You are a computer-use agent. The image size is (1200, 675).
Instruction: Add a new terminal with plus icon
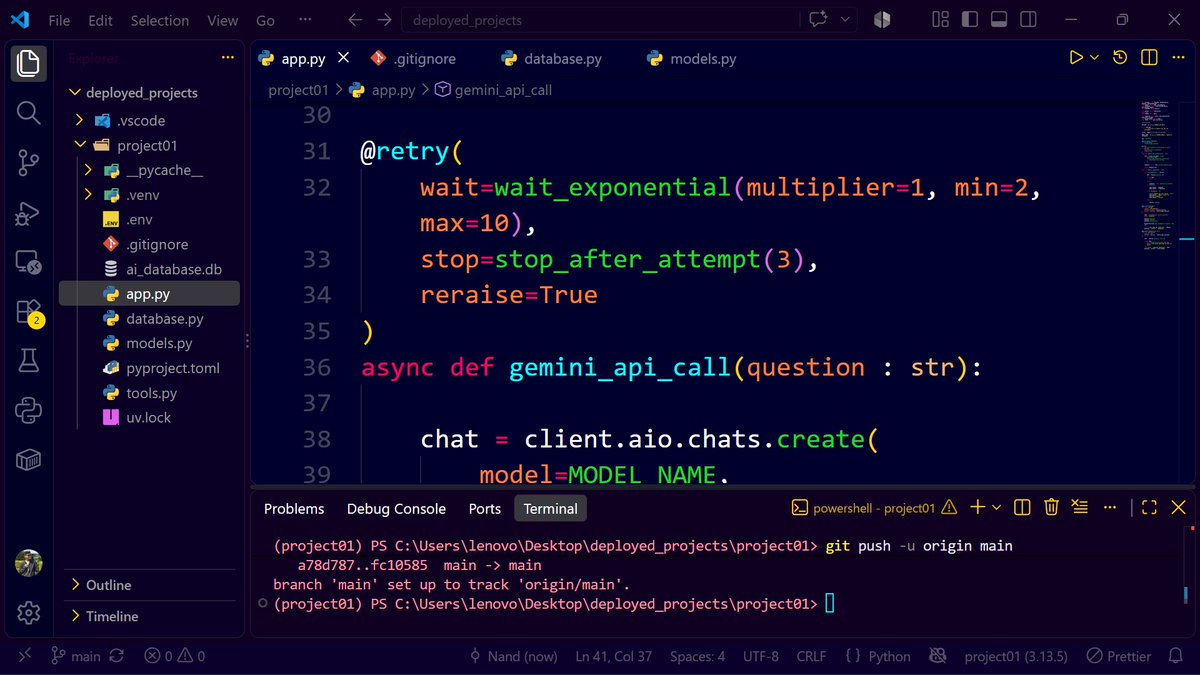click(x=978, y=508)
